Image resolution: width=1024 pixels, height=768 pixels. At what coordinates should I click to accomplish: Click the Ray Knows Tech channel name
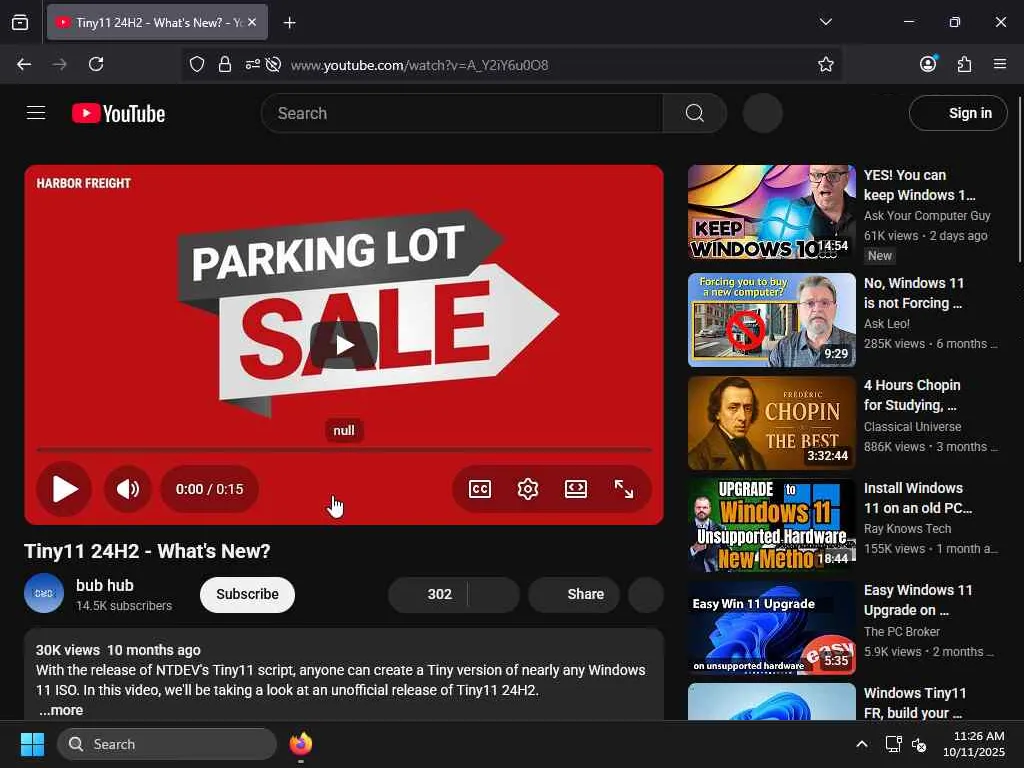coord(907,528)
